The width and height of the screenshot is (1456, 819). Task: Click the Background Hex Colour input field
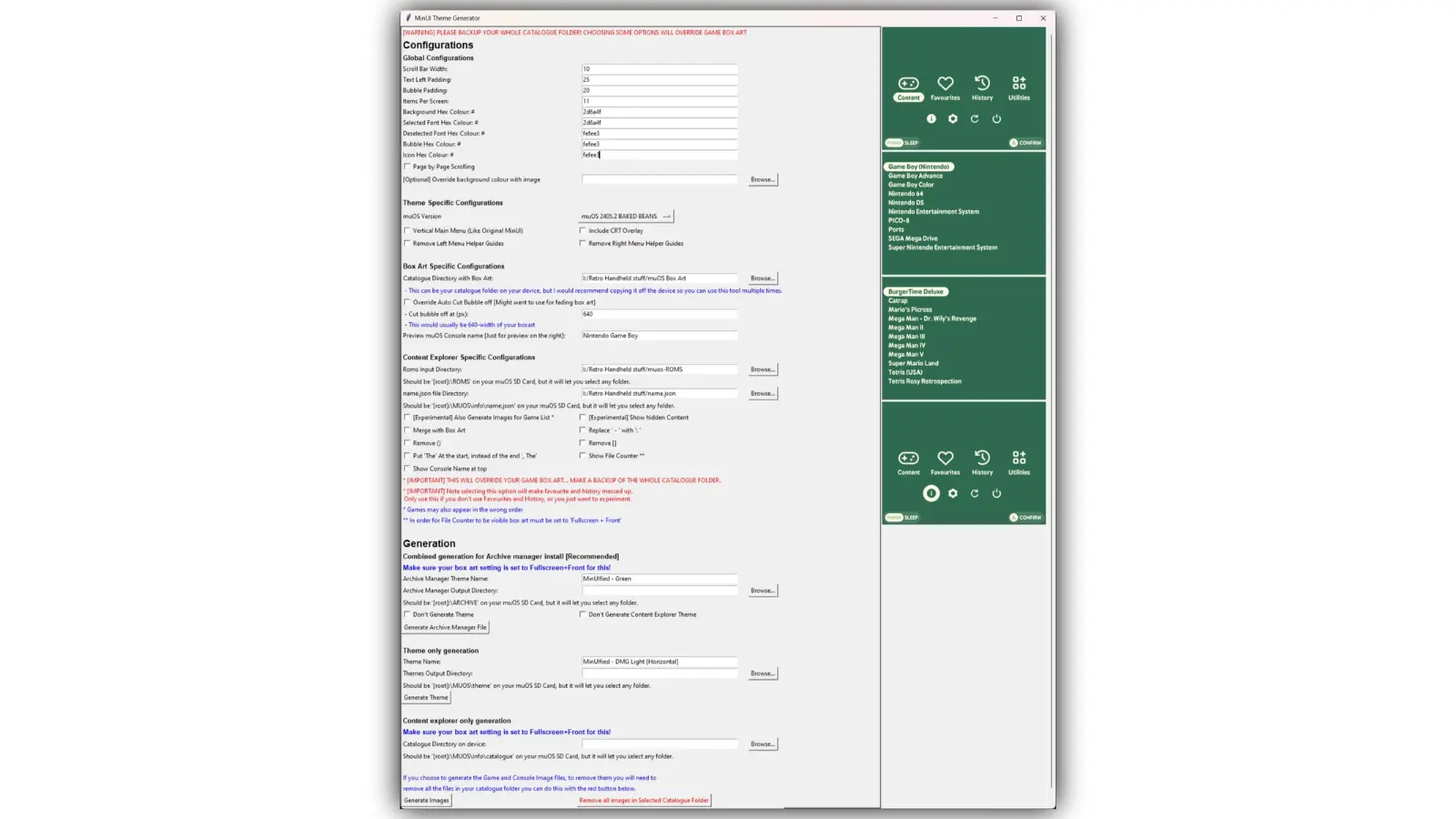[659, 112]
